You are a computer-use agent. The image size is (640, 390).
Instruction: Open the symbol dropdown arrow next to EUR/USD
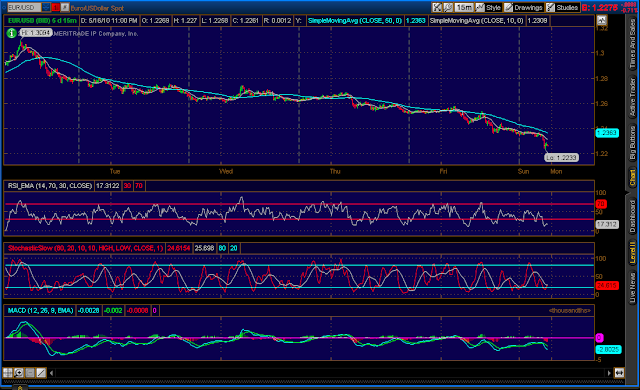pos(46,7)
